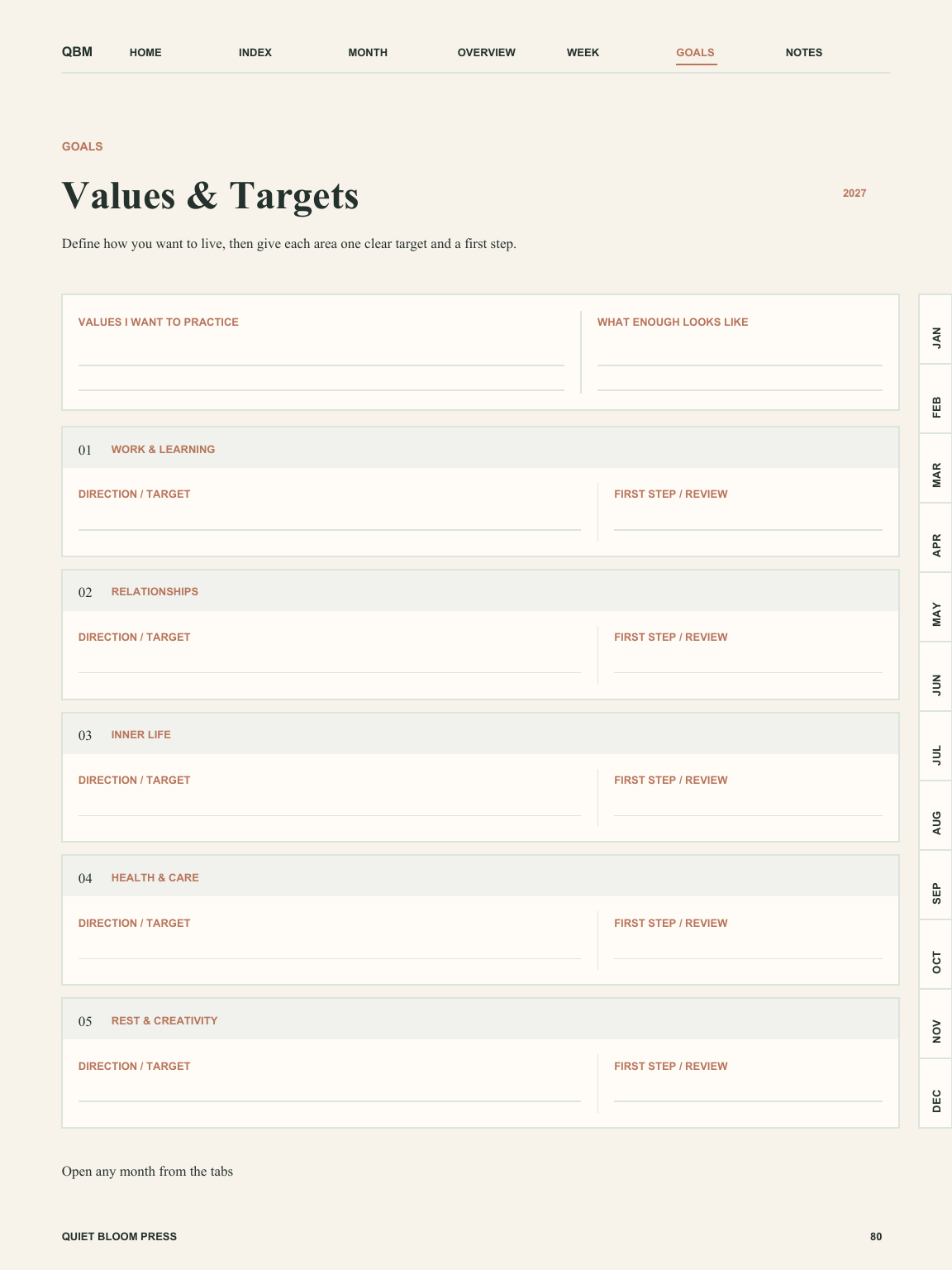Go to the INDEX page
This screenshot has height=1270, width=952.
pyautogui.click(x=255, y=52)
